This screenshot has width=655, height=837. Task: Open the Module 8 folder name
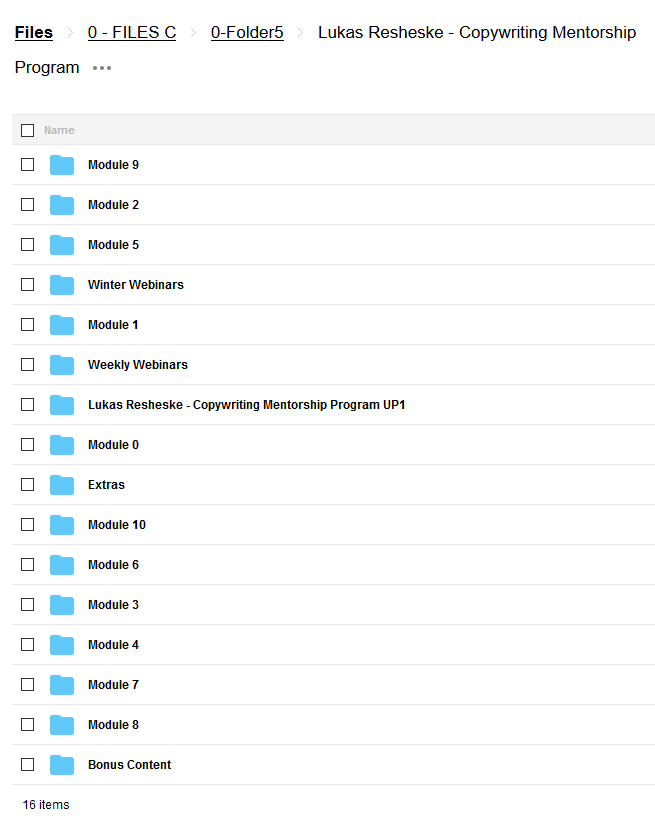(x=113, y=725)
